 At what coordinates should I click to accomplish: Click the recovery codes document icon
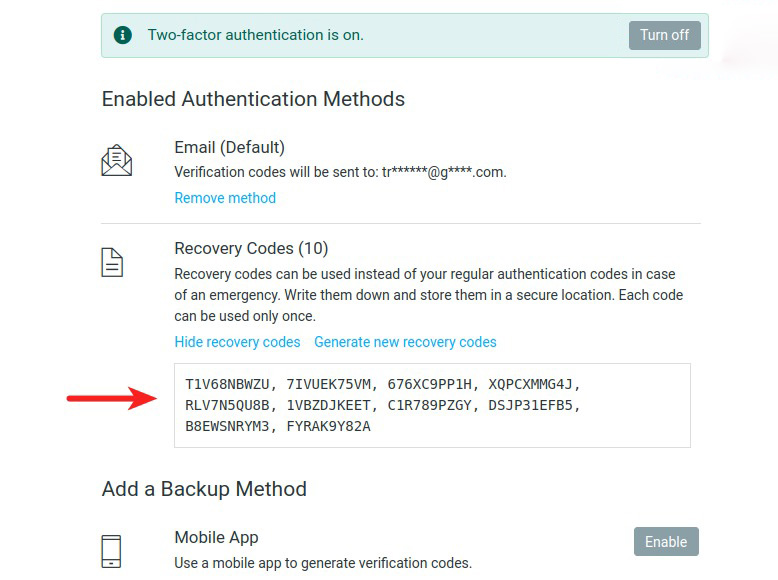[113, 262]
